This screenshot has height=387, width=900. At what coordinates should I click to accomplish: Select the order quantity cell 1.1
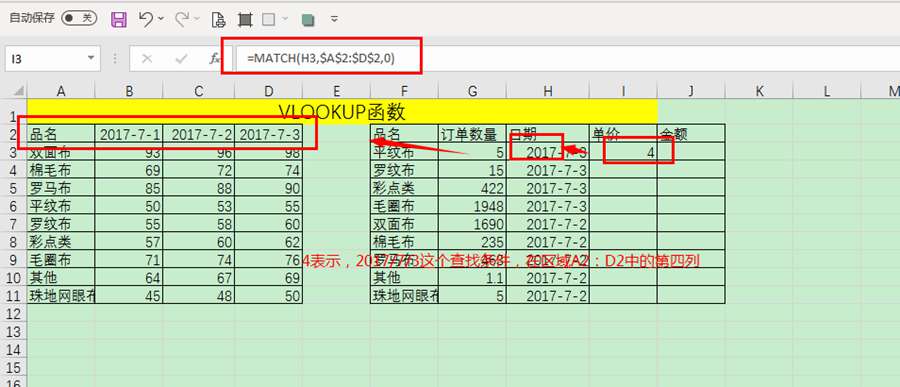pyautogui.click(x=472, y=277)
